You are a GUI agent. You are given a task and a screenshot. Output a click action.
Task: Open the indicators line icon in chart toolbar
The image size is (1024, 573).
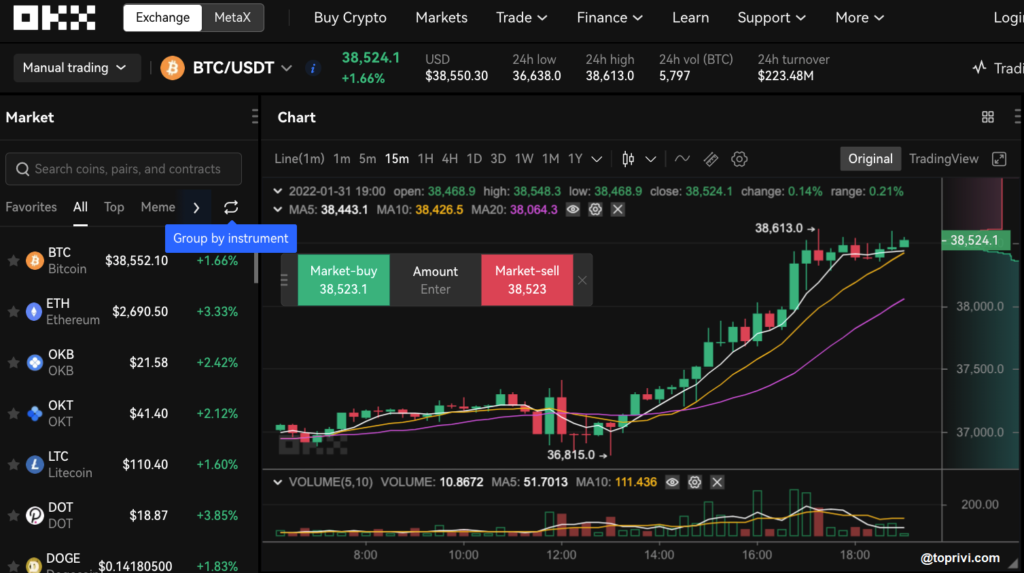(x=682, y=159)
